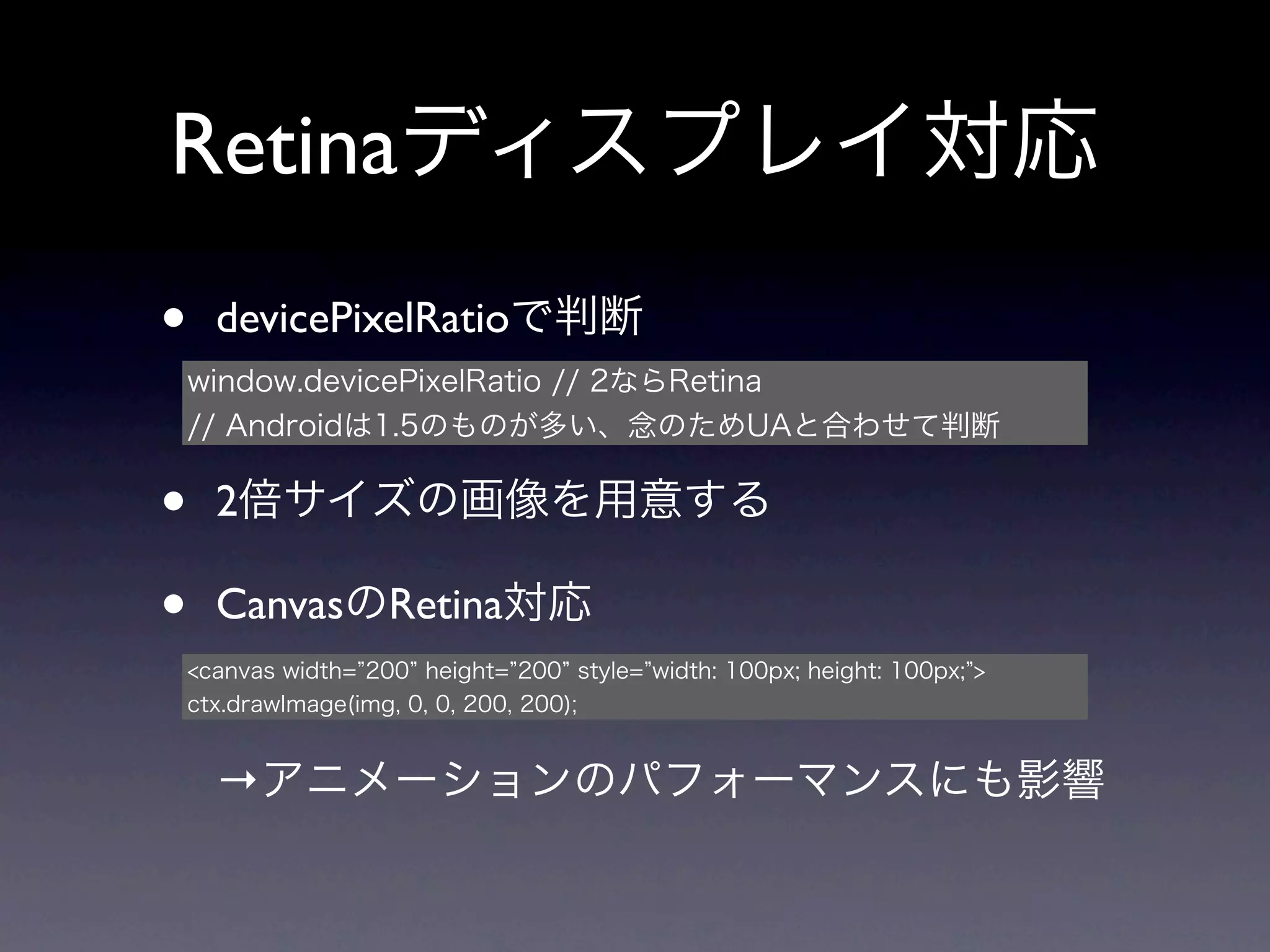Image resolution: width=1270 pixels, height=952 pixels.
Task: Click the bullet text '2倍サイズの画像を用意する'
Action: (494, 499)
